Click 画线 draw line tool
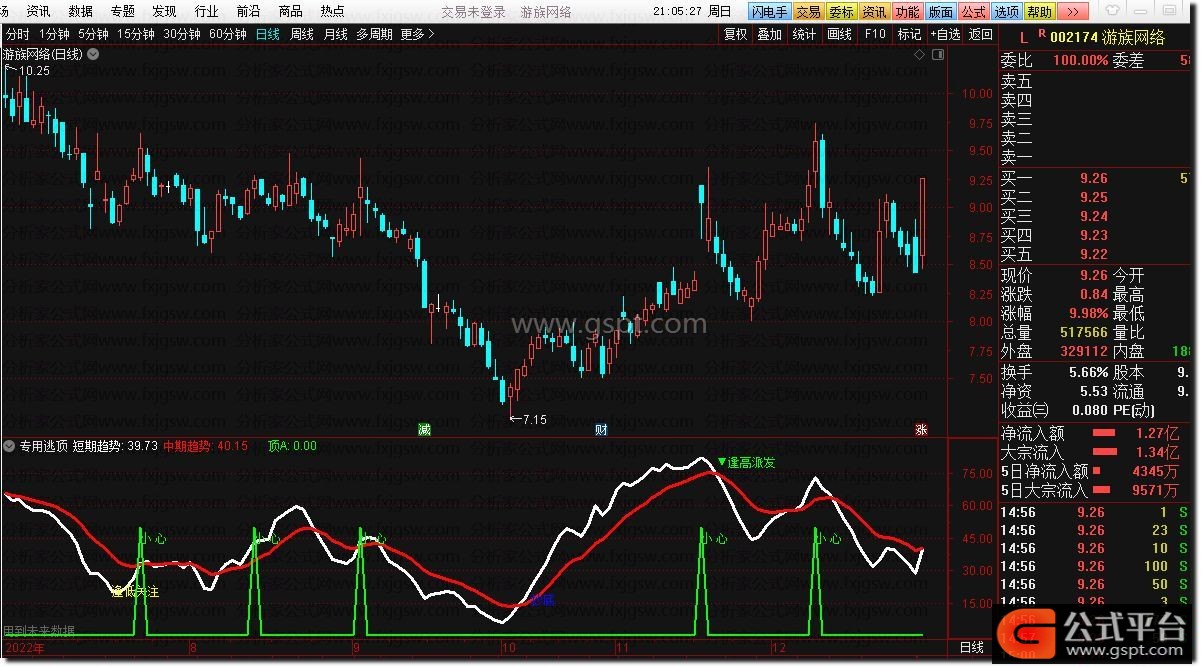The height and width of the screenshot is (667, 1202). 839,34
